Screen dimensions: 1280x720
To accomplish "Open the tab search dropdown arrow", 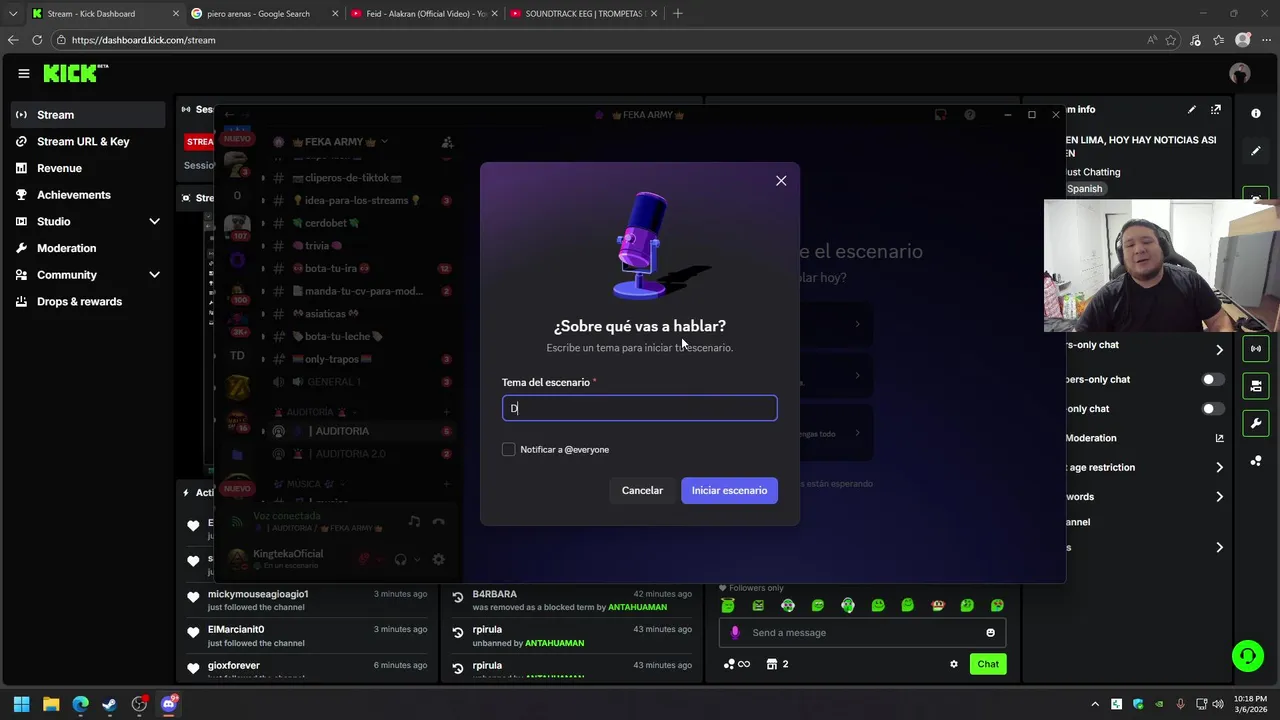I will [13, 14].
